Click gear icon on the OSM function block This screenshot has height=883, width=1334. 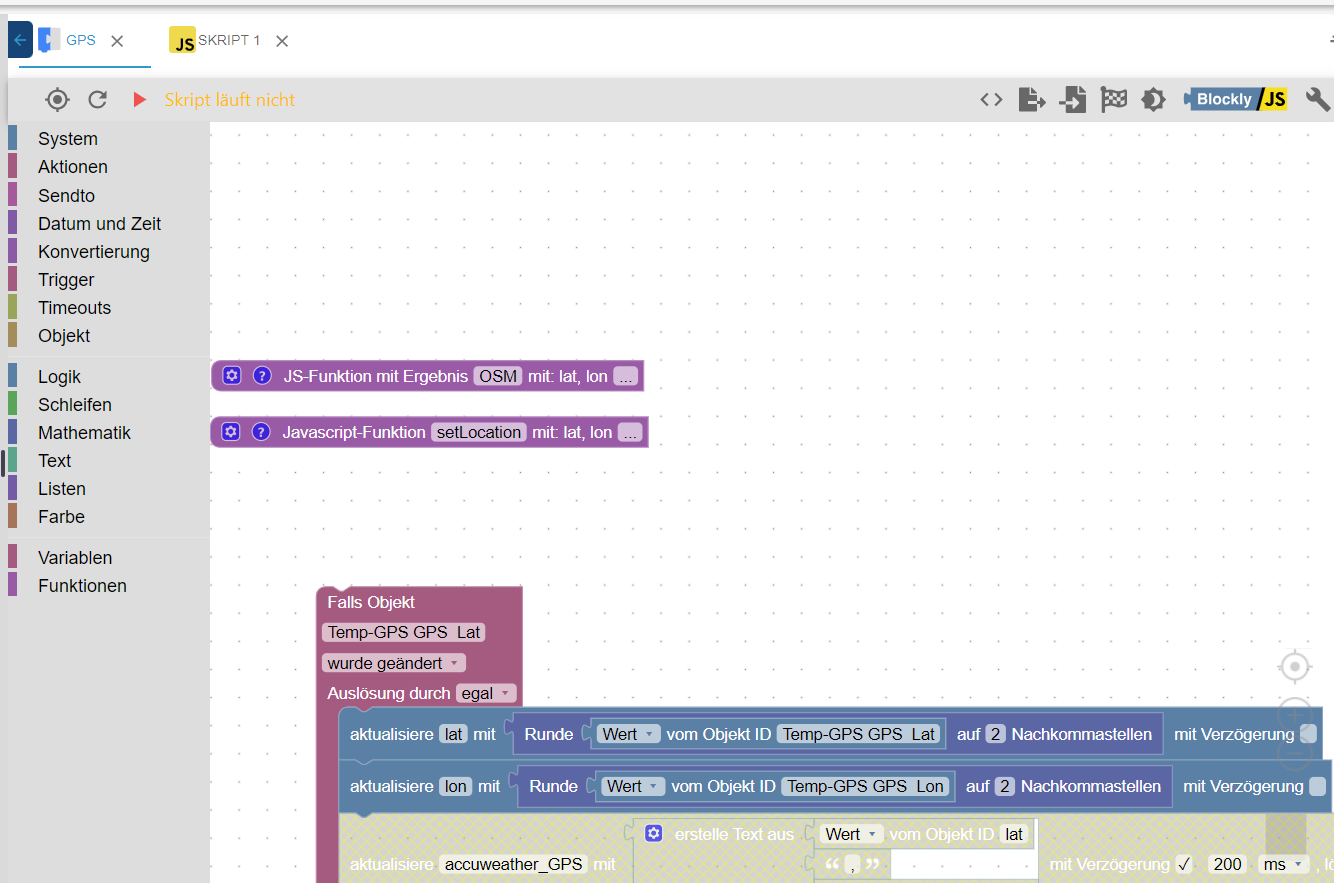point(232,376)
